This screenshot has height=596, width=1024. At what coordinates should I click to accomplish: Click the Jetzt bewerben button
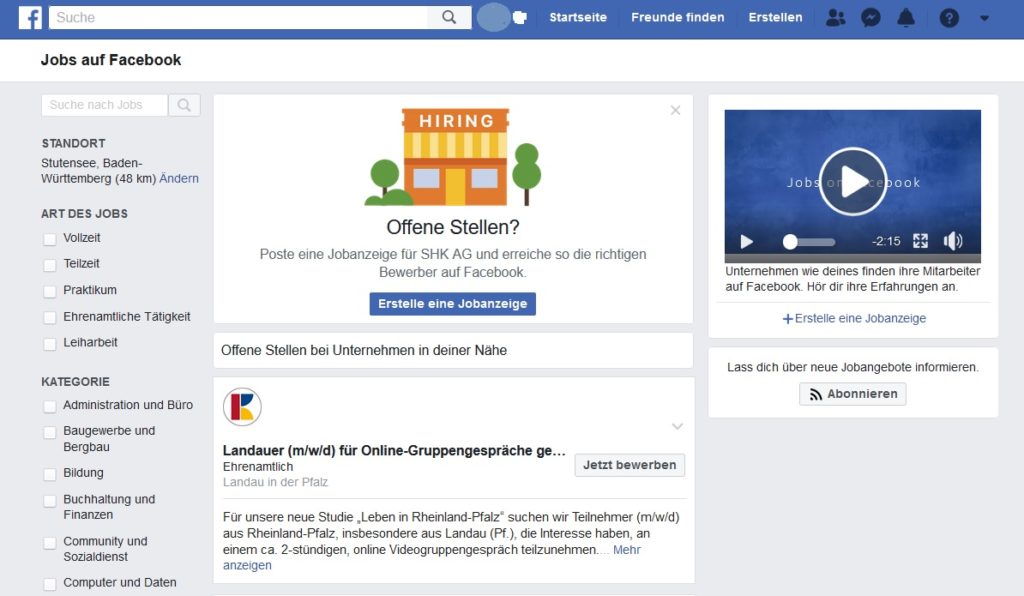pyautogui.click(x=629, y=465)
